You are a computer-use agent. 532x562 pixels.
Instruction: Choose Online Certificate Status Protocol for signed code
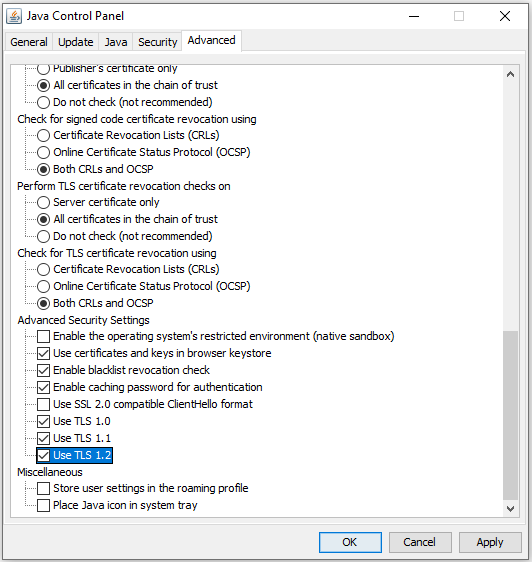tap(43, 152)
